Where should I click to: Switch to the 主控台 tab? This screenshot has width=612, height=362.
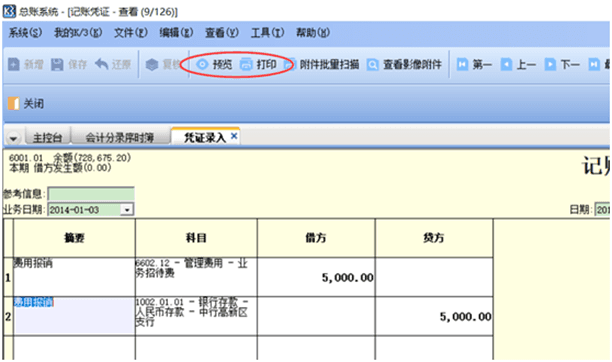[47, 137]
